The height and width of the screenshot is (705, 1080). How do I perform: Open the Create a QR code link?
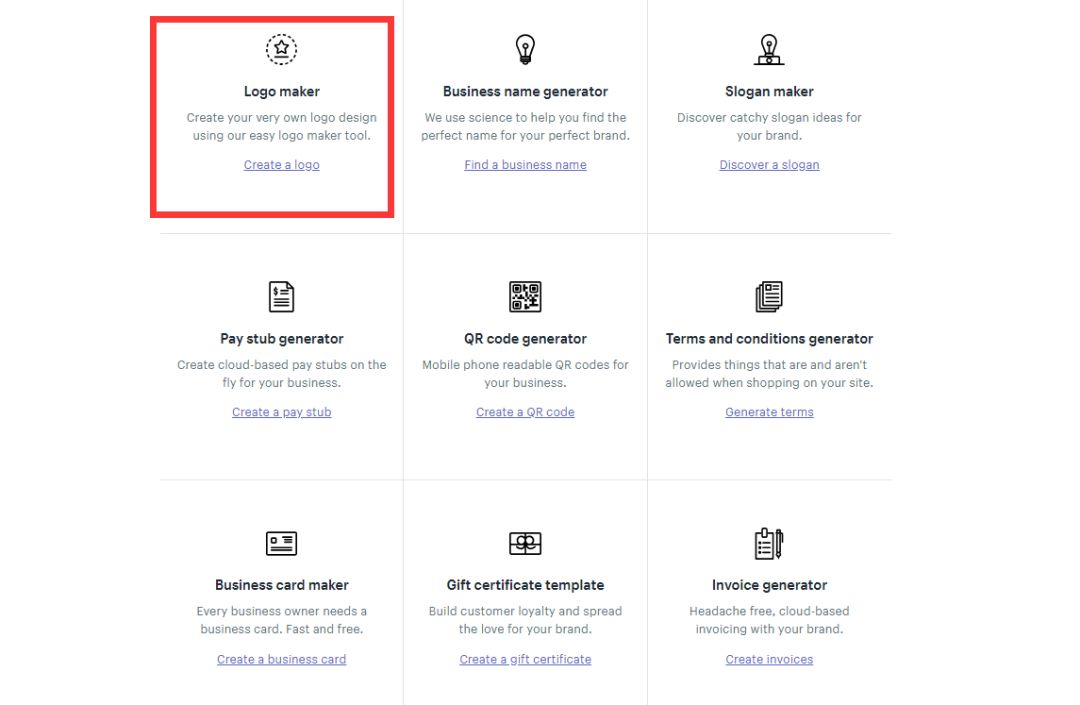click(525, 411)
